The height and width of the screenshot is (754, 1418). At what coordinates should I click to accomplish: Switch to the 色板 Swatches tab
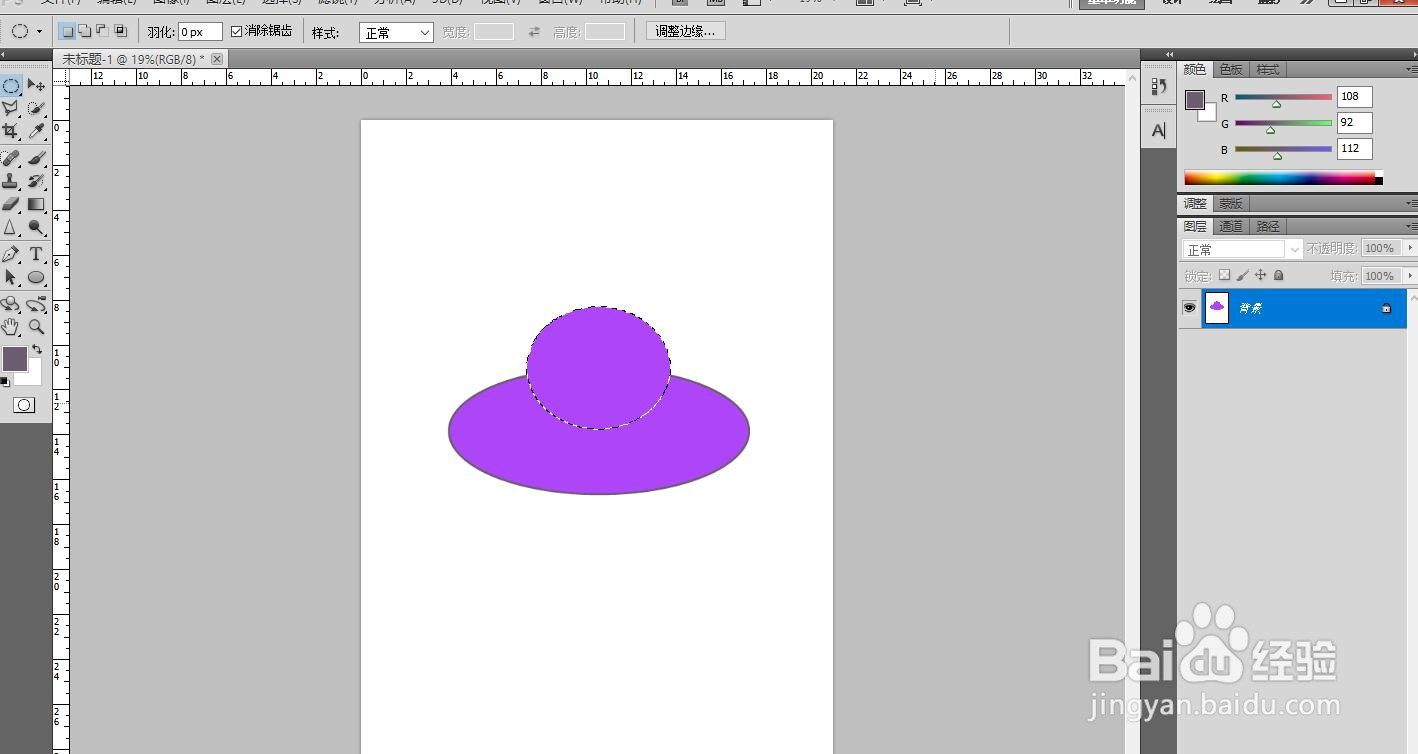point(1231,69)
